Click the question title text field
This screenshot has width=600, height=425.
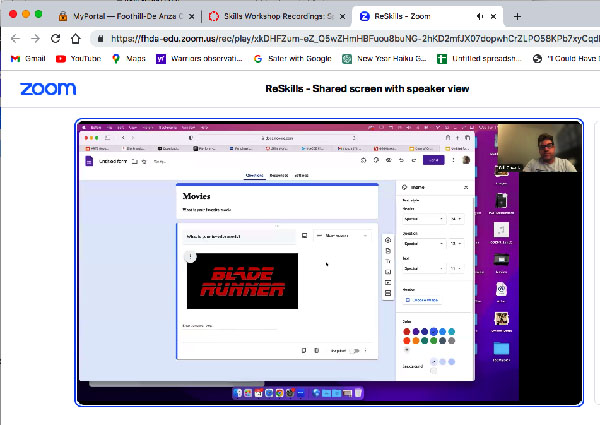pyautogui.click(x=239, y=236)
